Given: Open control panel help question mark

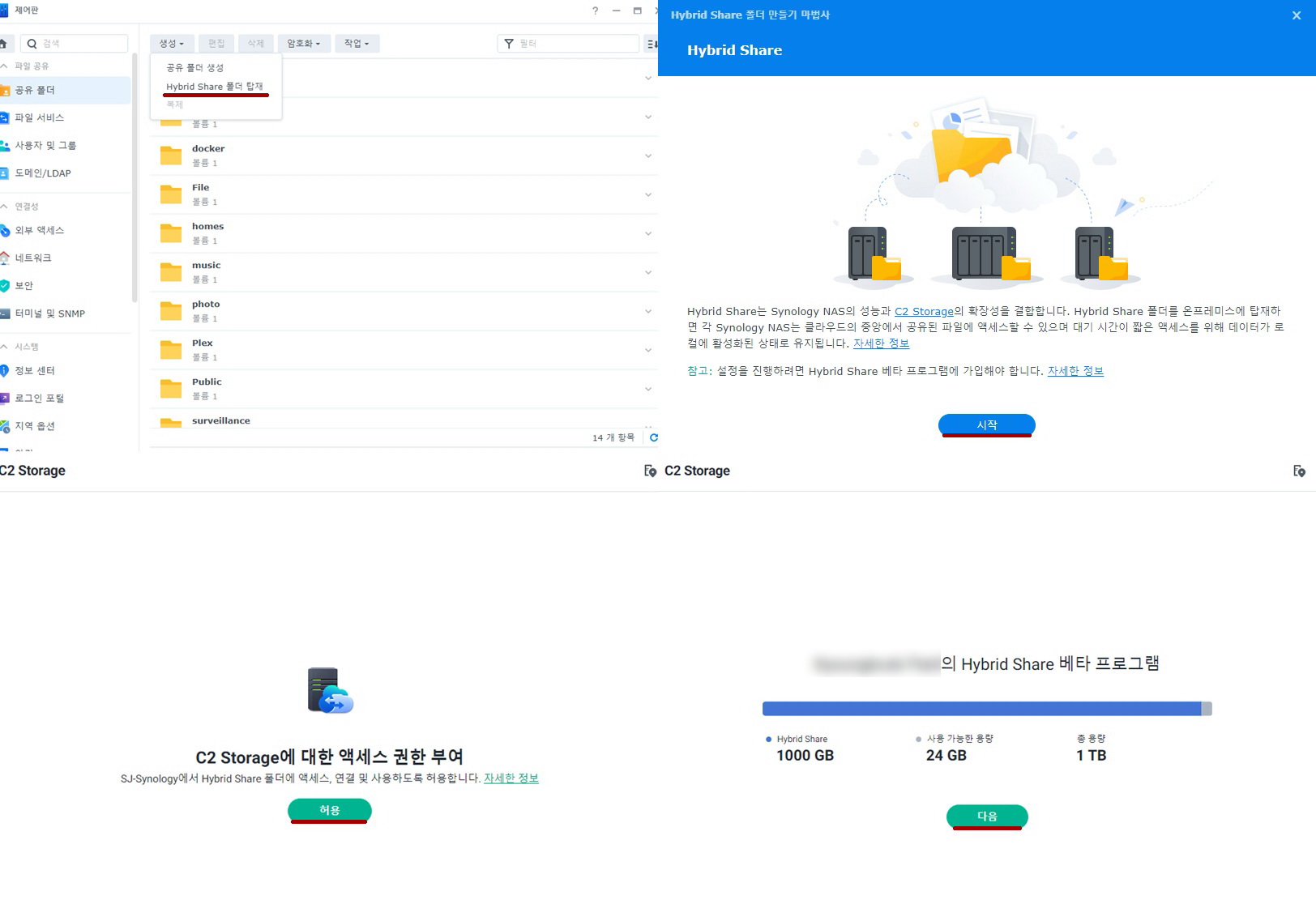Looking at the screenshot, I should 596,11.
